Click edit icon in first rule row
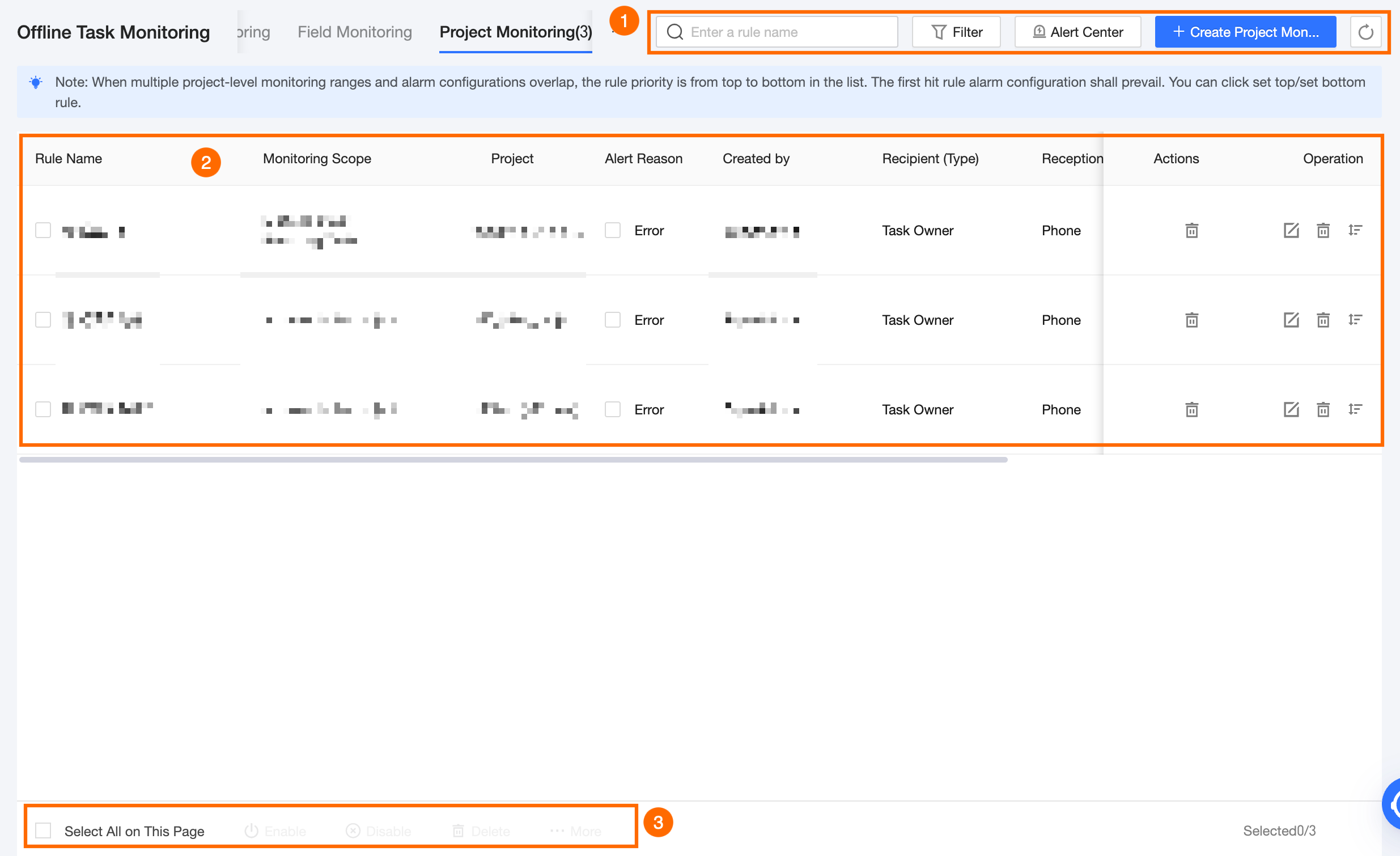 tap(1291, 230)
